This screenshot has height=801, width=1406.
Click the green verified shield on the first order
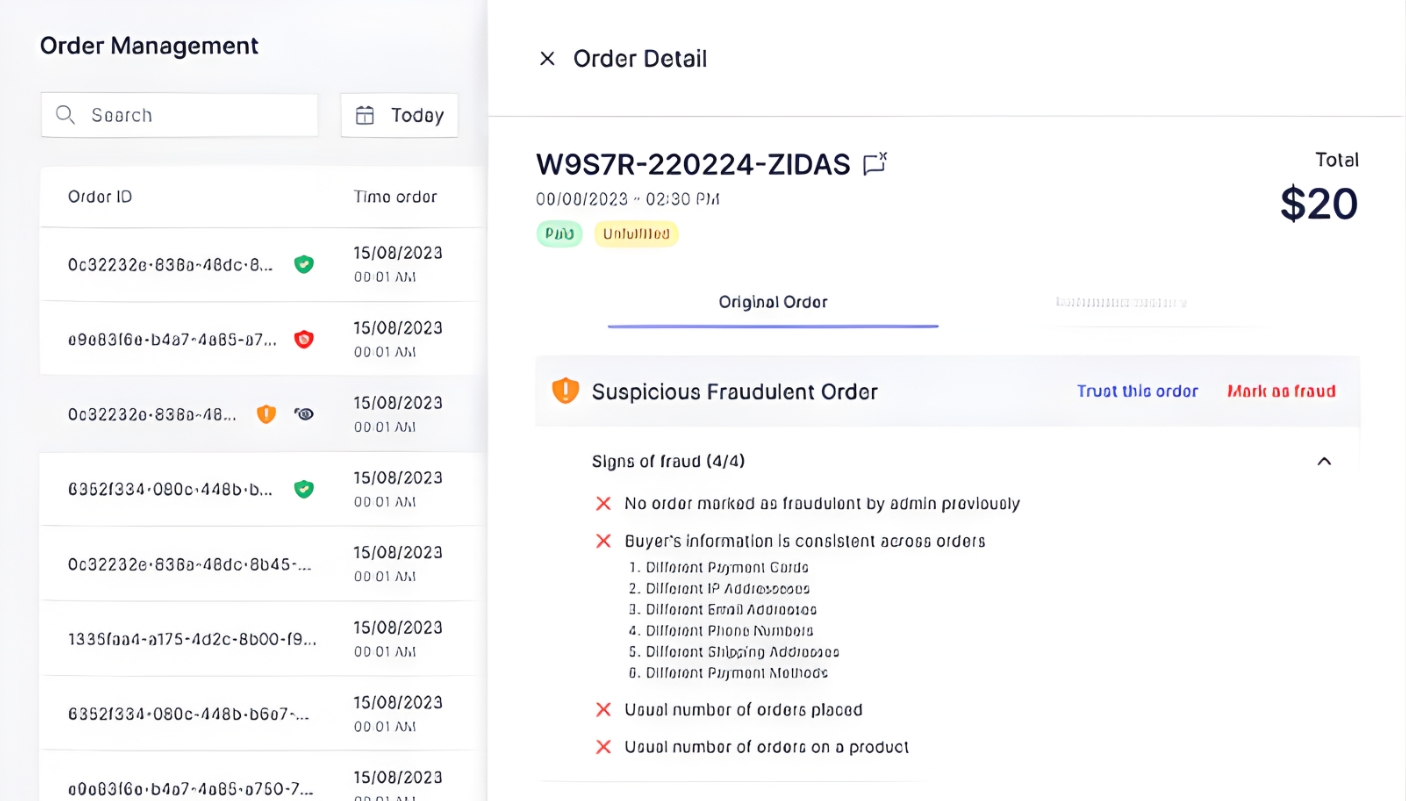304,264
